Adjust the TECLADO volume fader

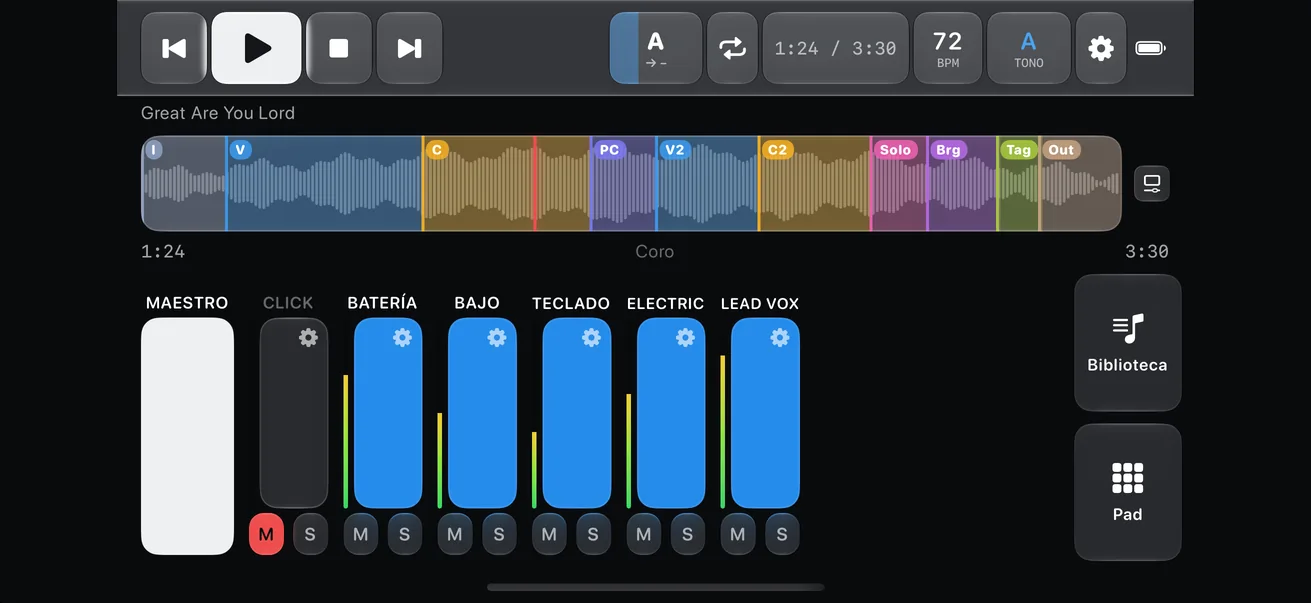577,413
